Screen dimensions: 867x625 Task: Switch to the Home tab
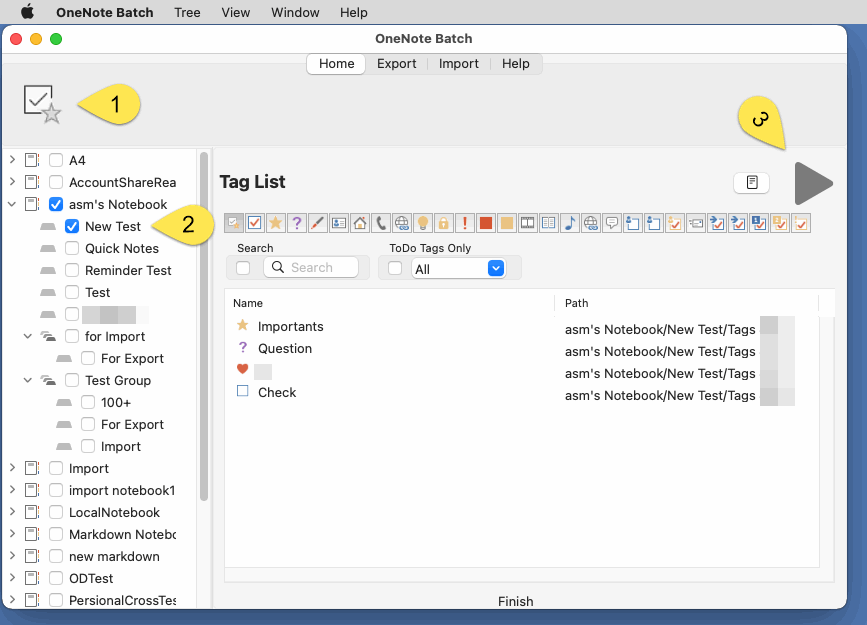336,64
